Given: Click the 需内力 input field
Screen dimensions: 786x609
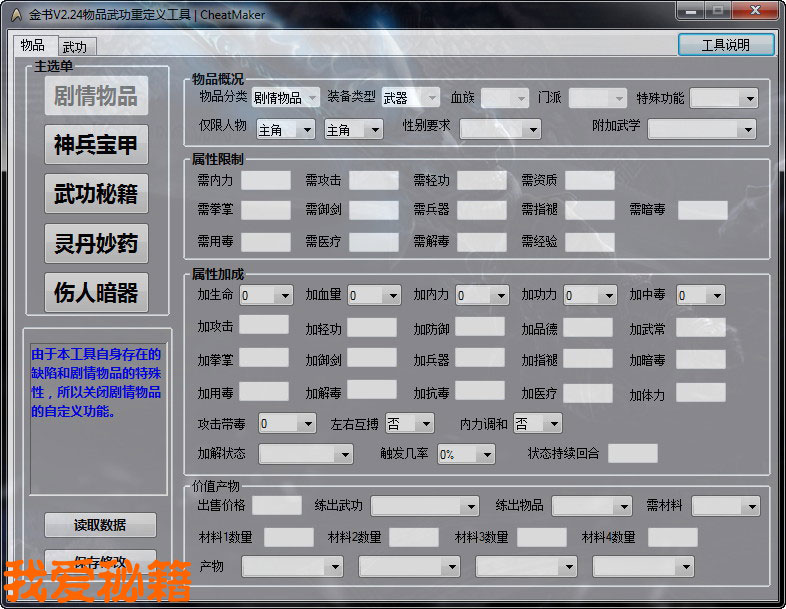Looking at the screenshot, I should coord(265,181).
